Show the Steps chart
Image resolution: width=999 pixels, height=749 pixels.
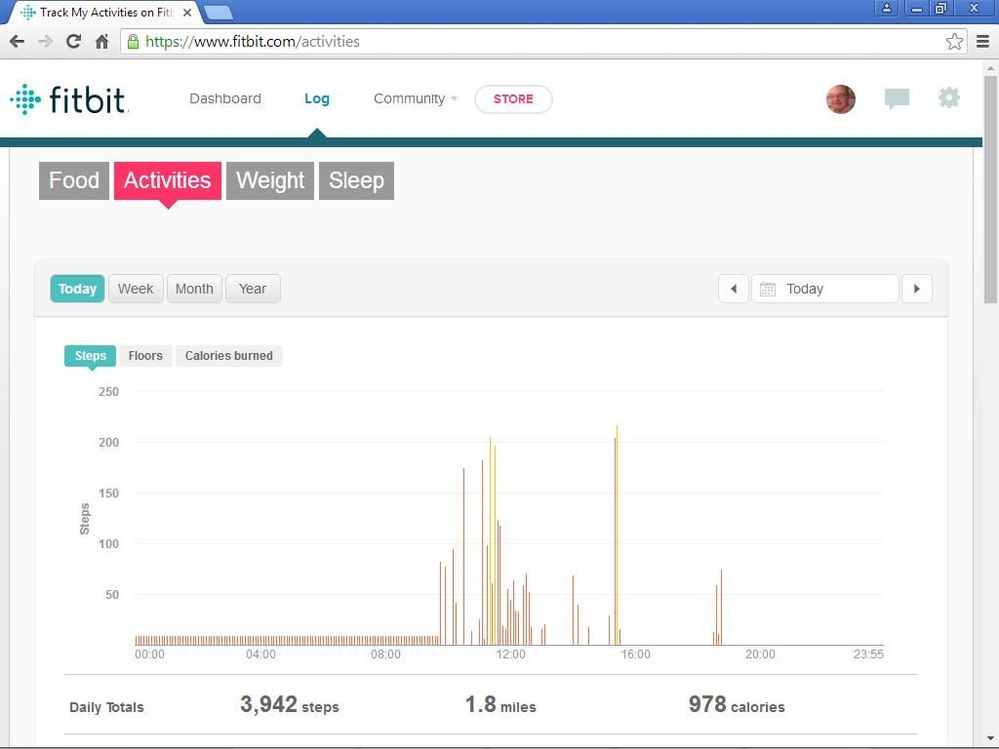coord(90,355)
